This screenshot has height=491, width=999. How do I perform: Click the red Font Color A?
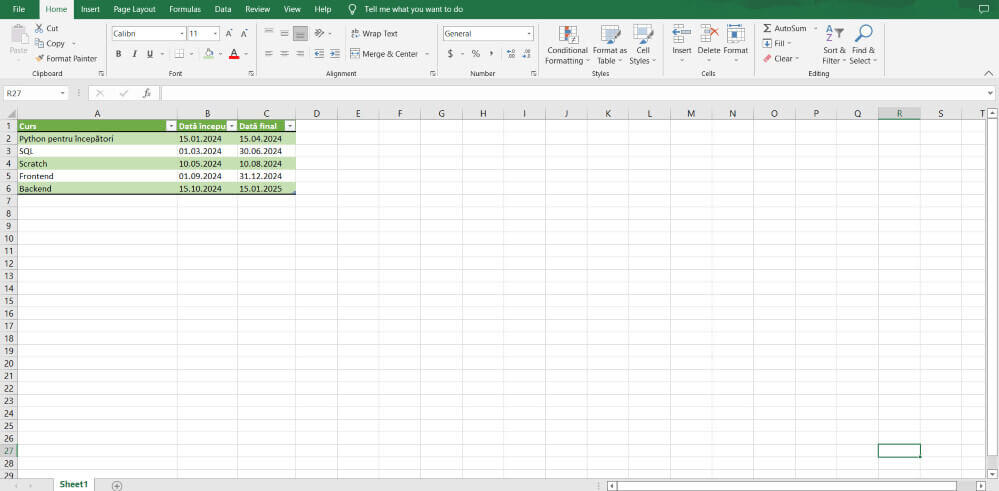pos(234,54)
